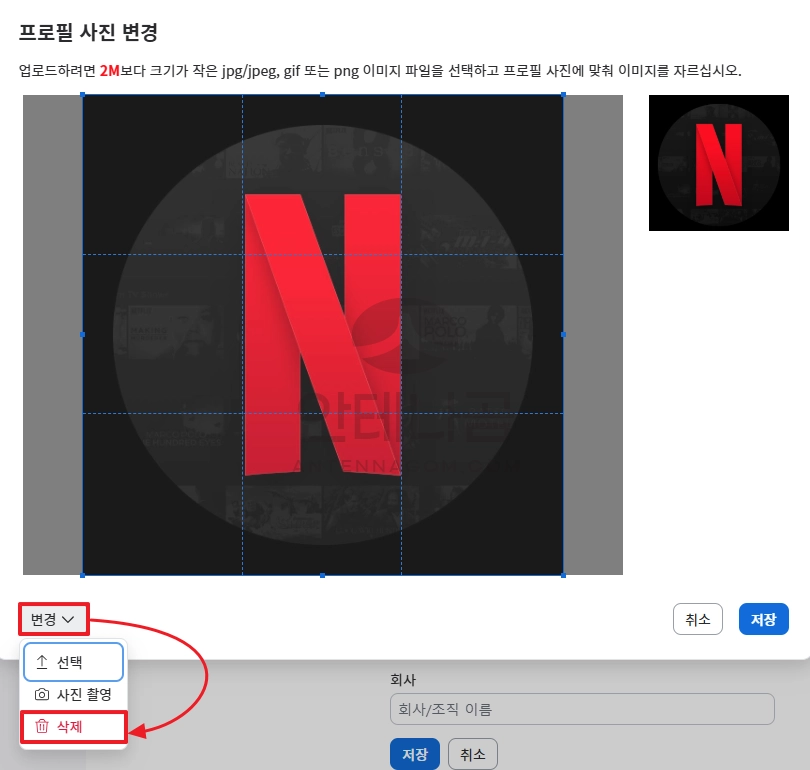Click the bottom-middle crop edge handle

pos(322,575)
